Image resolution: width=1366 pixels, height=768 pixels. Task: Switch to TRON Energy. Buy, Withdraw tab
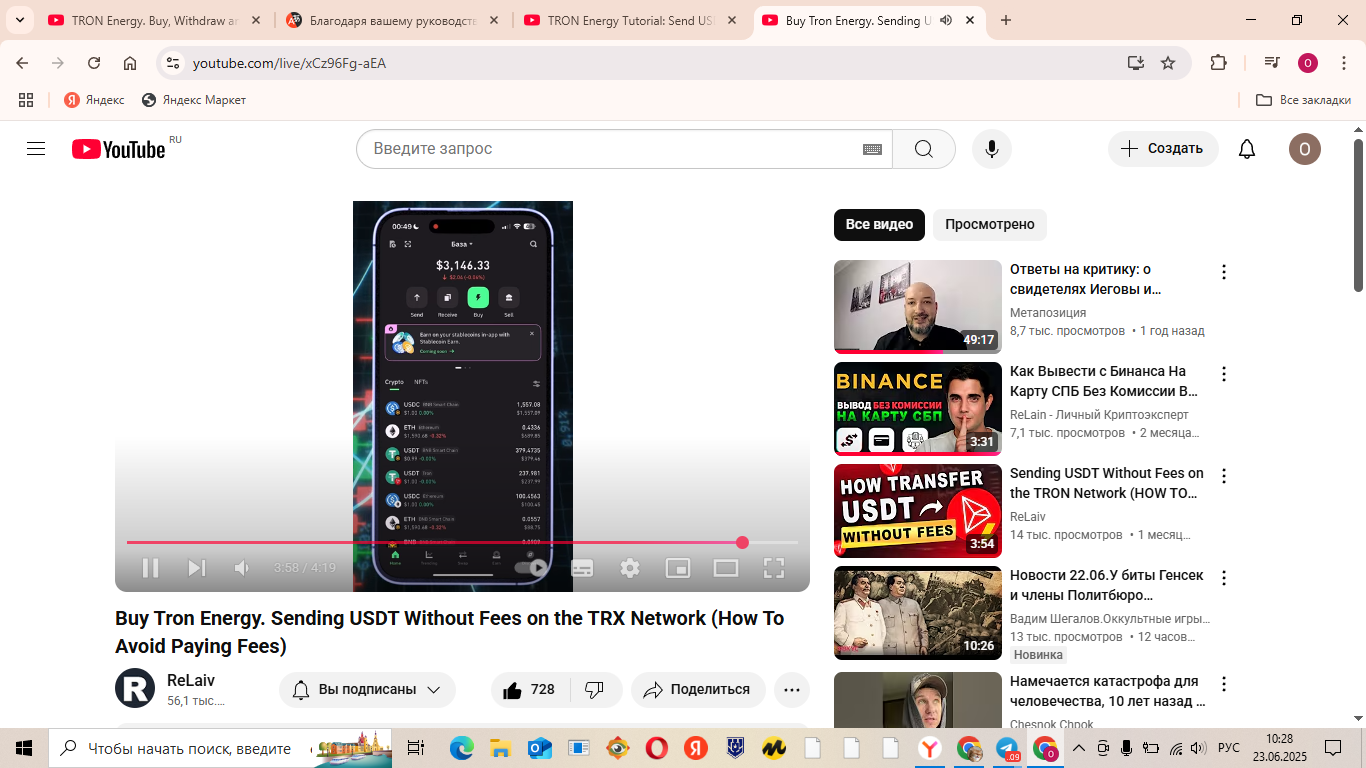coord(155,20)
